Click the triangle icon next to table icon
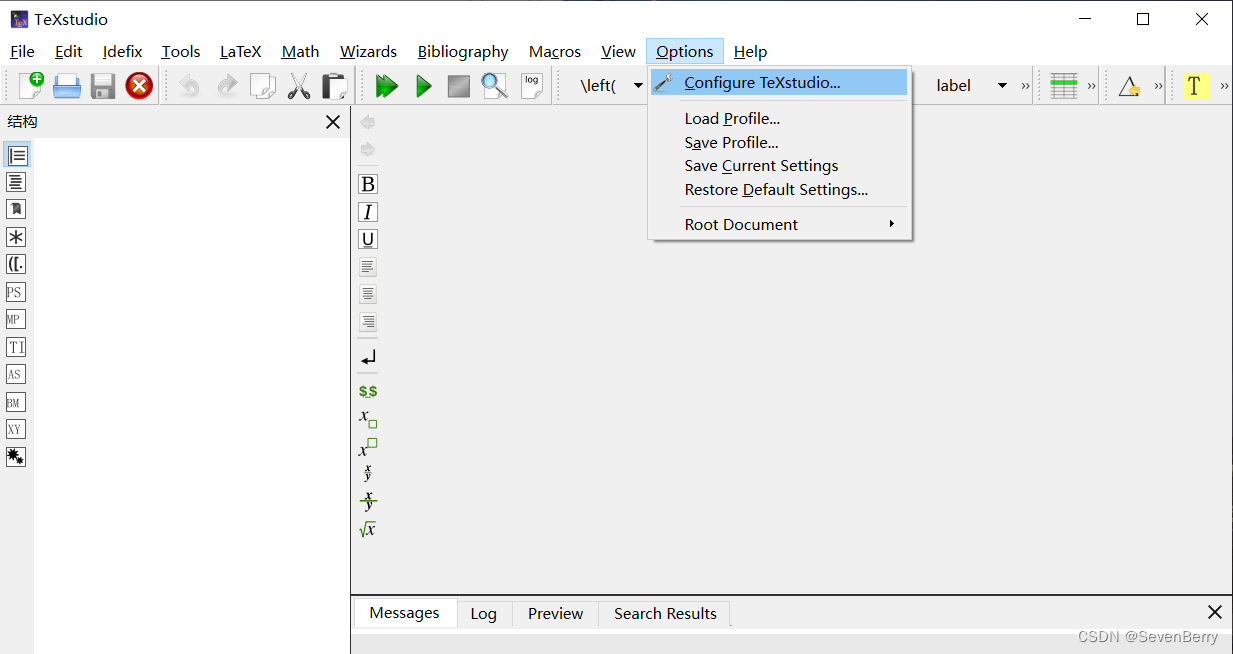This screenshot has width=1233, height=654. click(1129, 86)
